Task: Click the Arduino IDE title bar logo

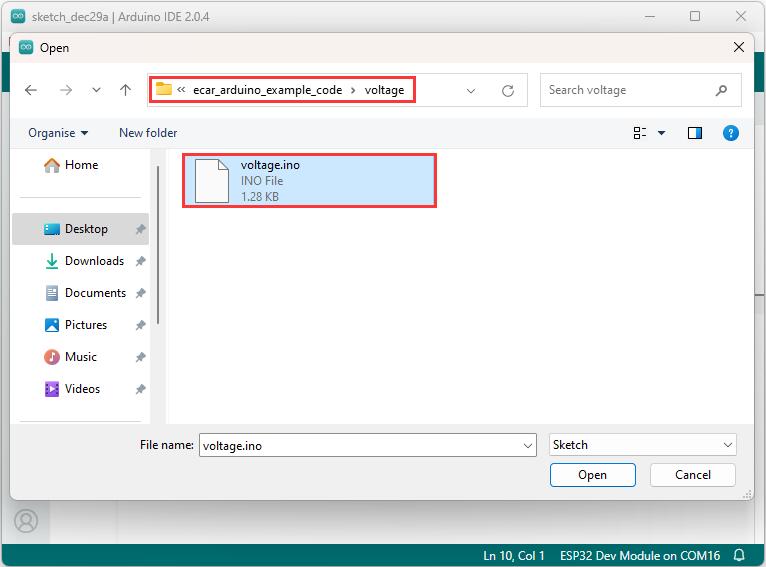Action: [18, 16]
